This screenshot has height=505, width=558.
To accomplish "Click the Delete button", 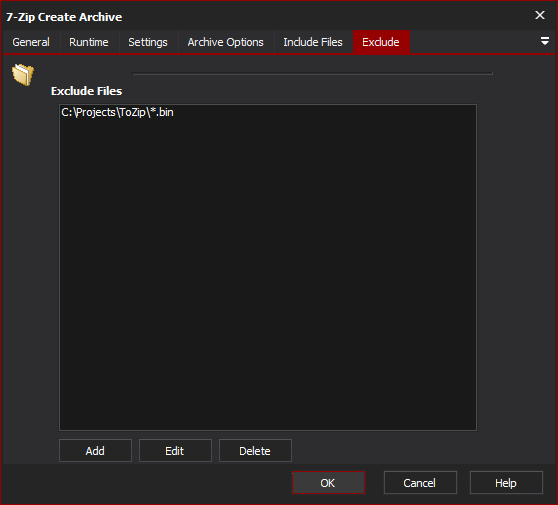I will [x=255, y=451].
